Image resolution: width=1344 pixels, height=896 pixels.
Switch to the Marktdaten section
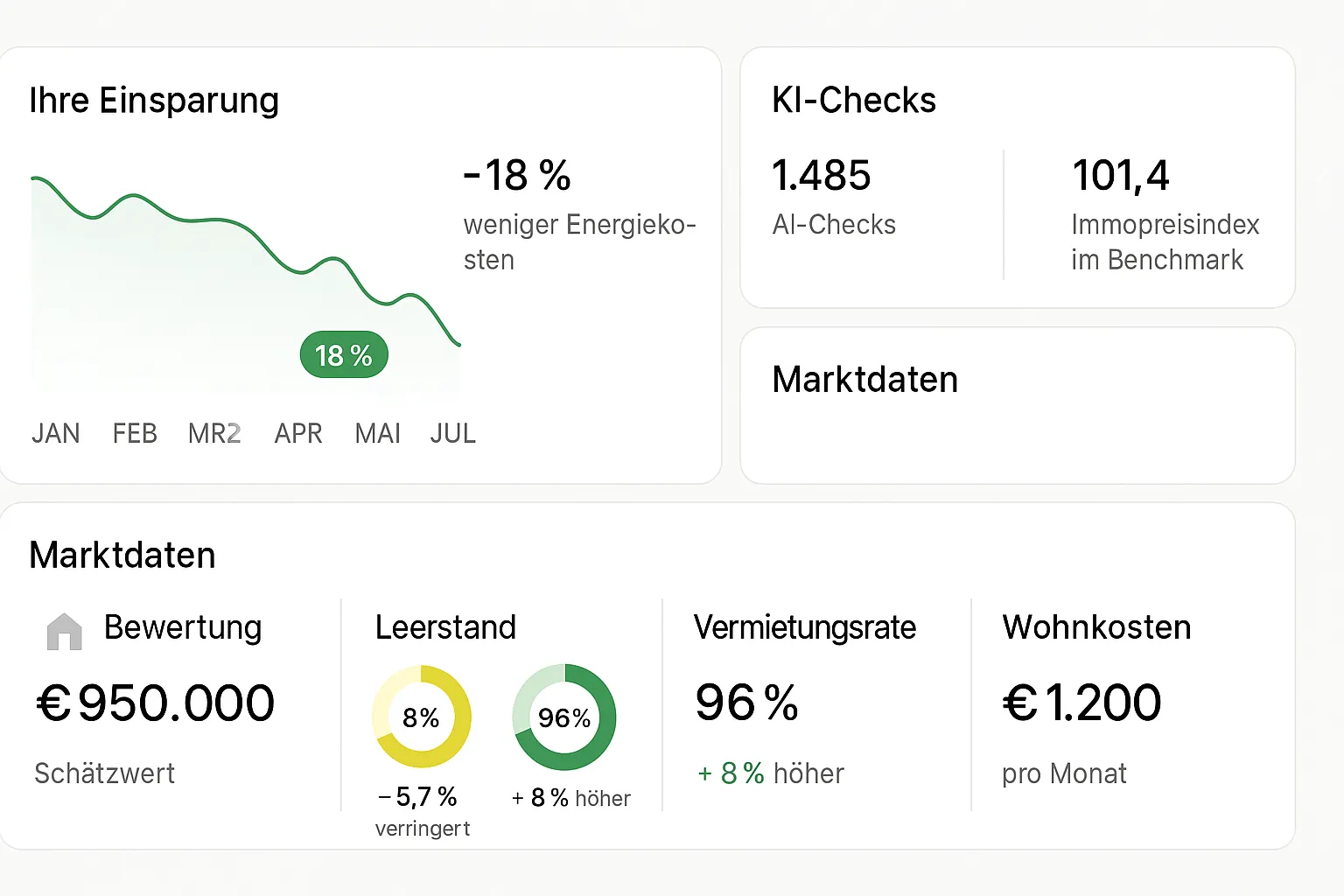click(122, 555)
